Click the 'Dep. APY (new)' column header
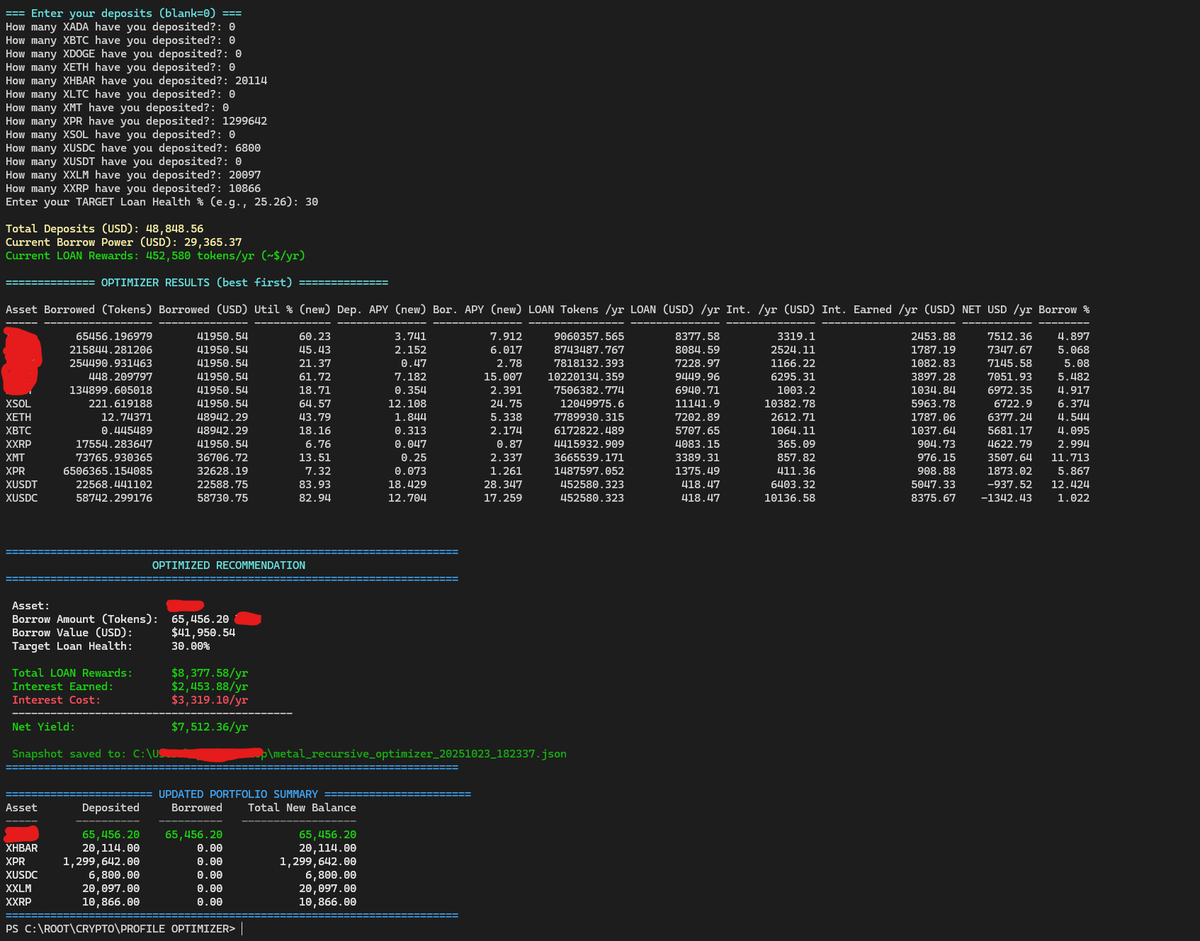The image size is (1200, 941). coord(382,310)
